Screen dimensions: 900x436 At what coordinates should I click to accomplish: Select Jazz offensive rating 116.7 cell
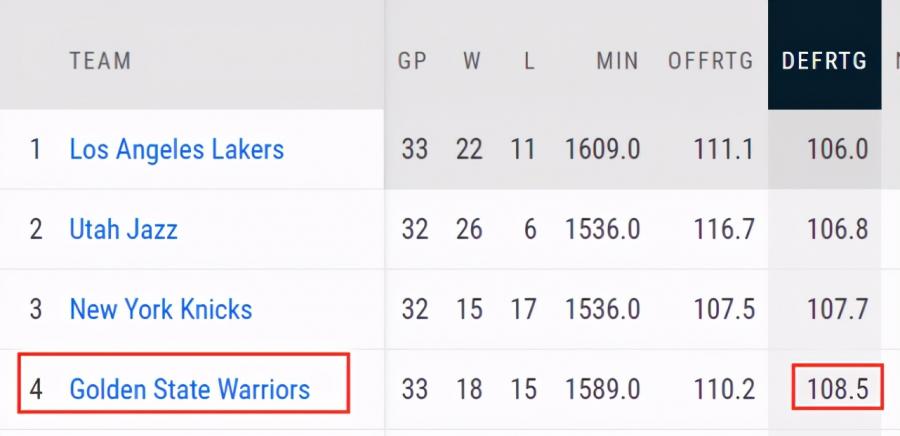click(724, 229)
